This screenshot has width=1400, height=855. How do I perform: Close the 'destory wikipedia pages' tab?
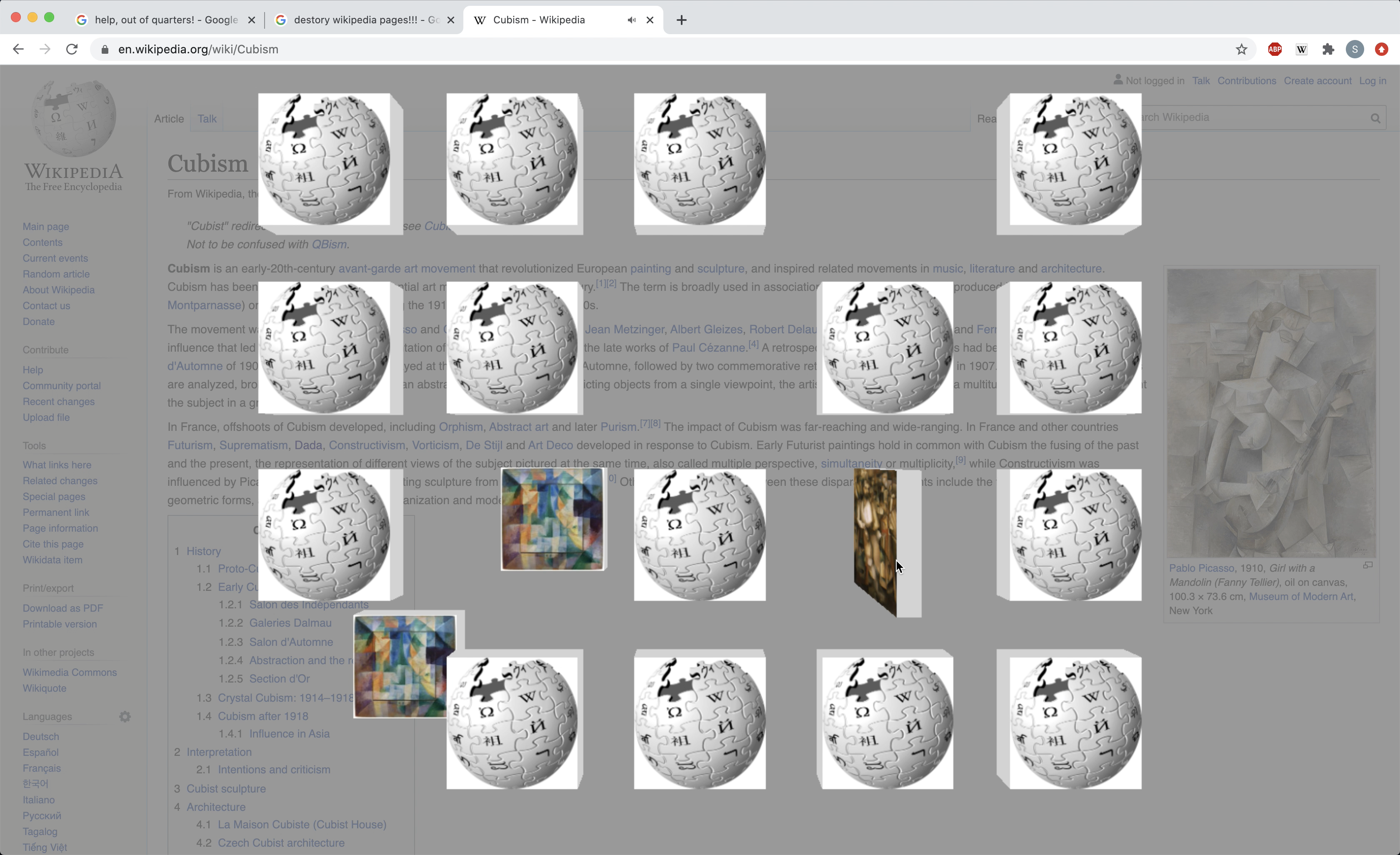coord(450,20)
